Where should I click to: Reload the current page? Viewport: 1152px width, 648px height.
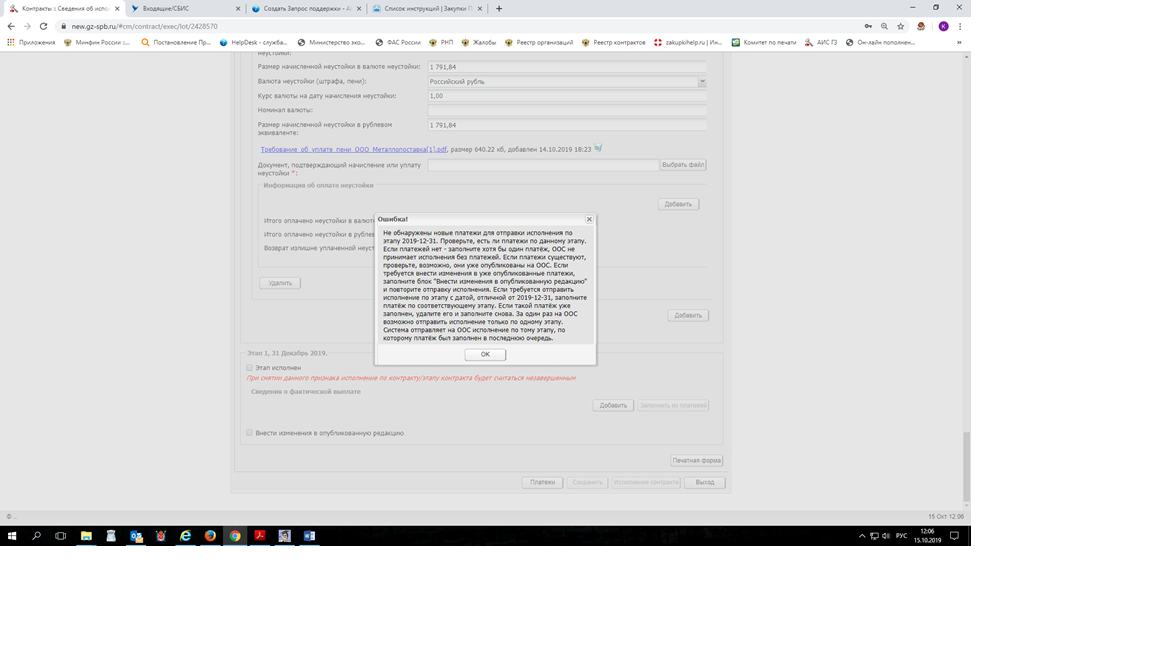[x=43, y=26]
